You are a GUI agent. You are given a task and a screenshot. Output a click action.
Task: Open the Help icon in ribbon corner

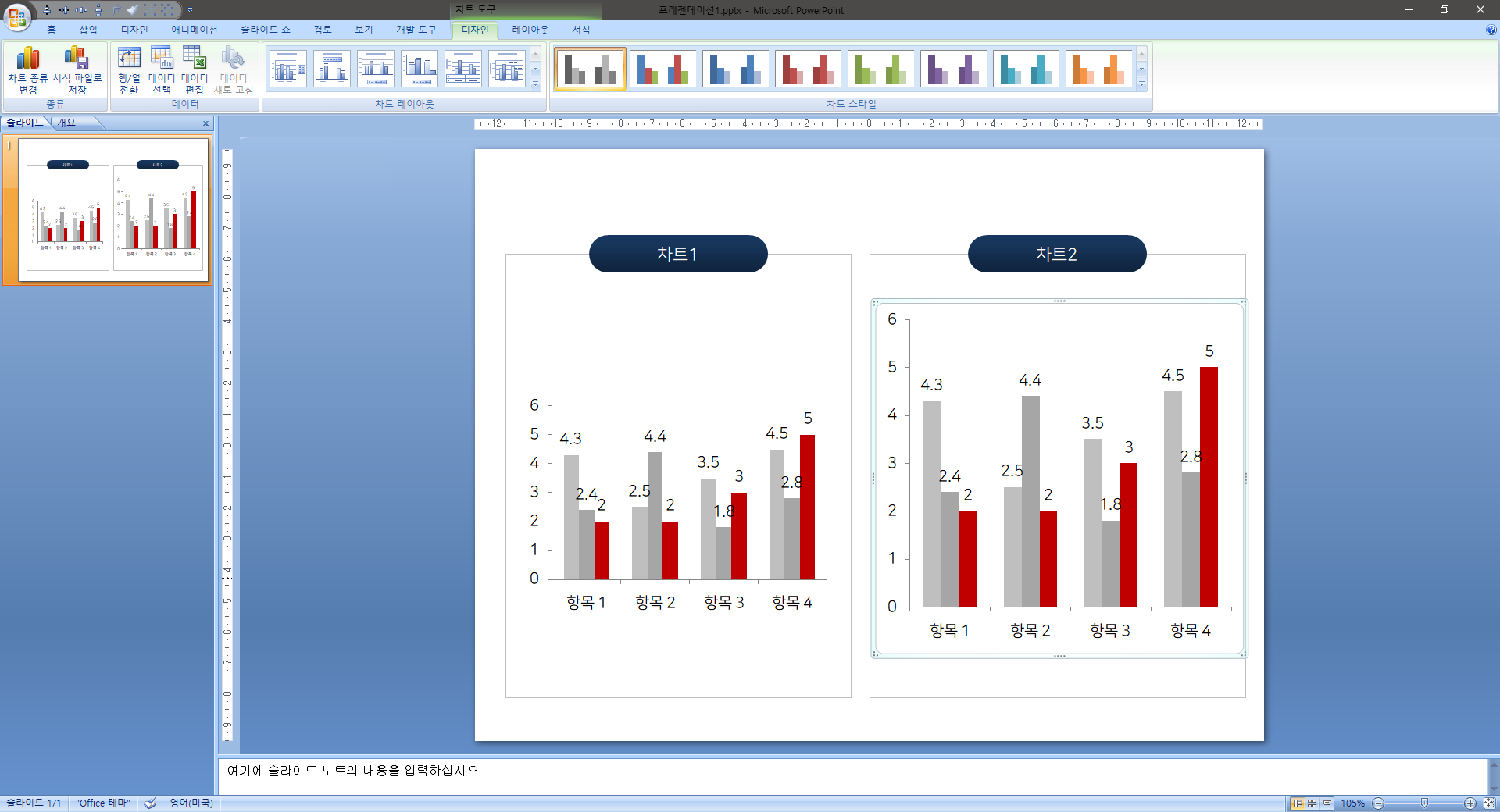pyautogui.click(x=1491, y=30)
